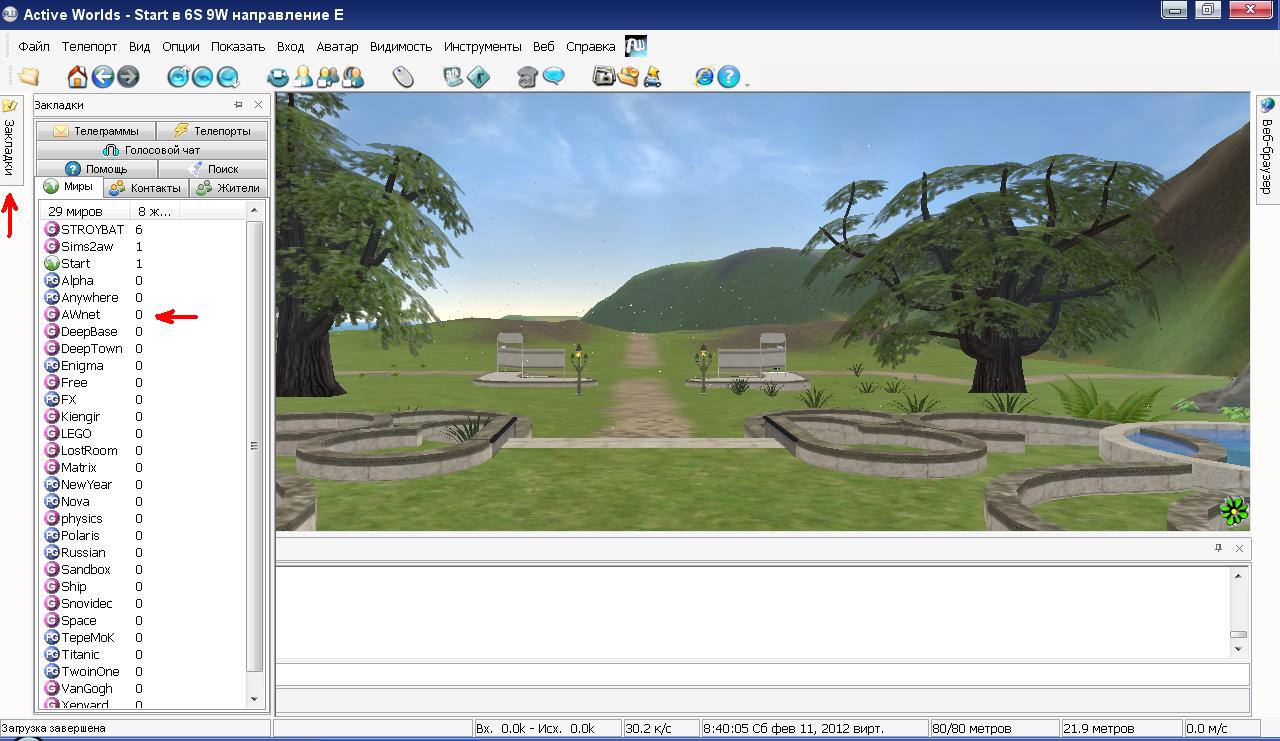Click the second blue round view icon
The image size is (1280, 741).
[x=203, y=76]
